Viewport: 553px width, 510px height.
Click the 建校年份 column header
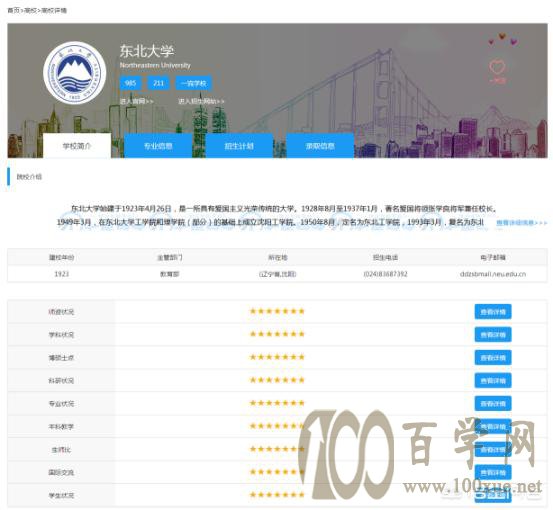point(61,257)
